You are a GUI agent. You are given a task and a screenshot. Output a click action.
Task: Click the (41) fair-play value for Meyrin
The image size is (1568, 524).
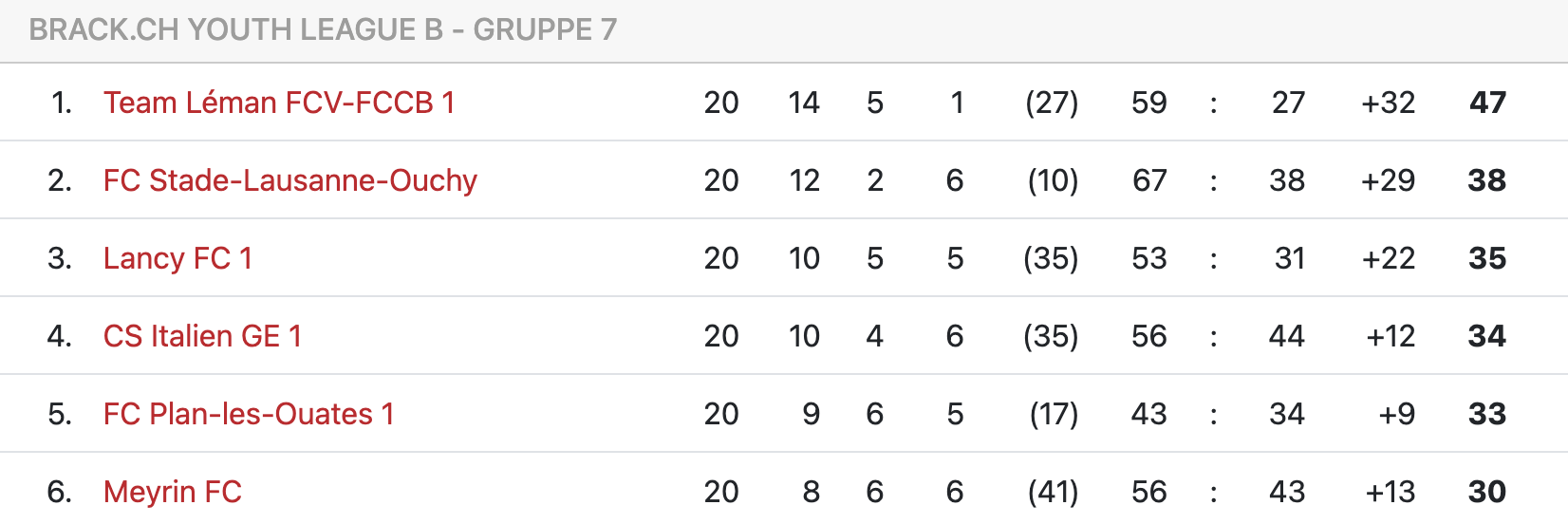tap(1054, 492)
